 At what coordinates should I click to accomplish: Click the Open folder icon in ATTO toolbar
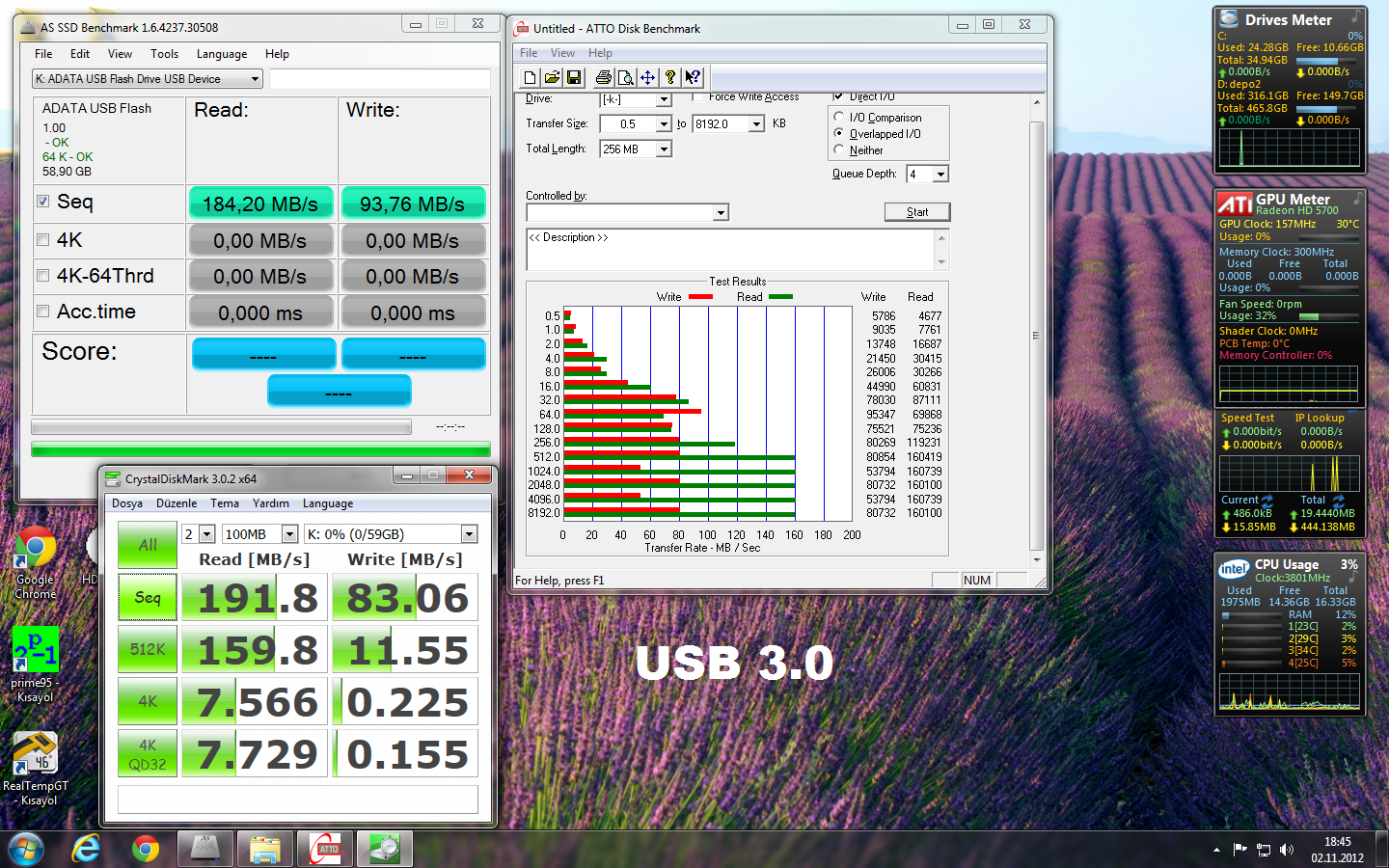552,78
